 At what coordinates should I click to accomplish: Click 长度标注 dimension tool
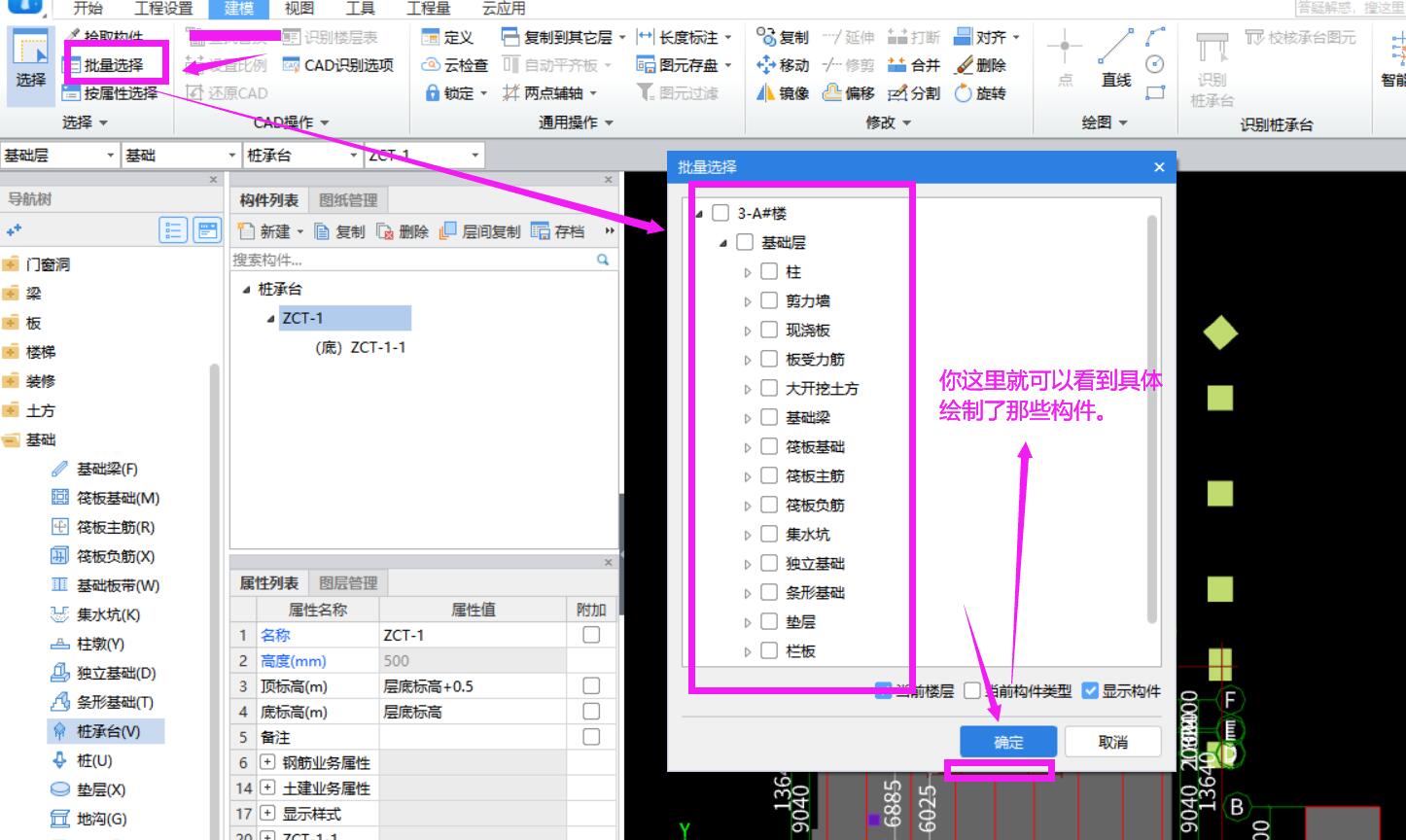pos(685,37)
